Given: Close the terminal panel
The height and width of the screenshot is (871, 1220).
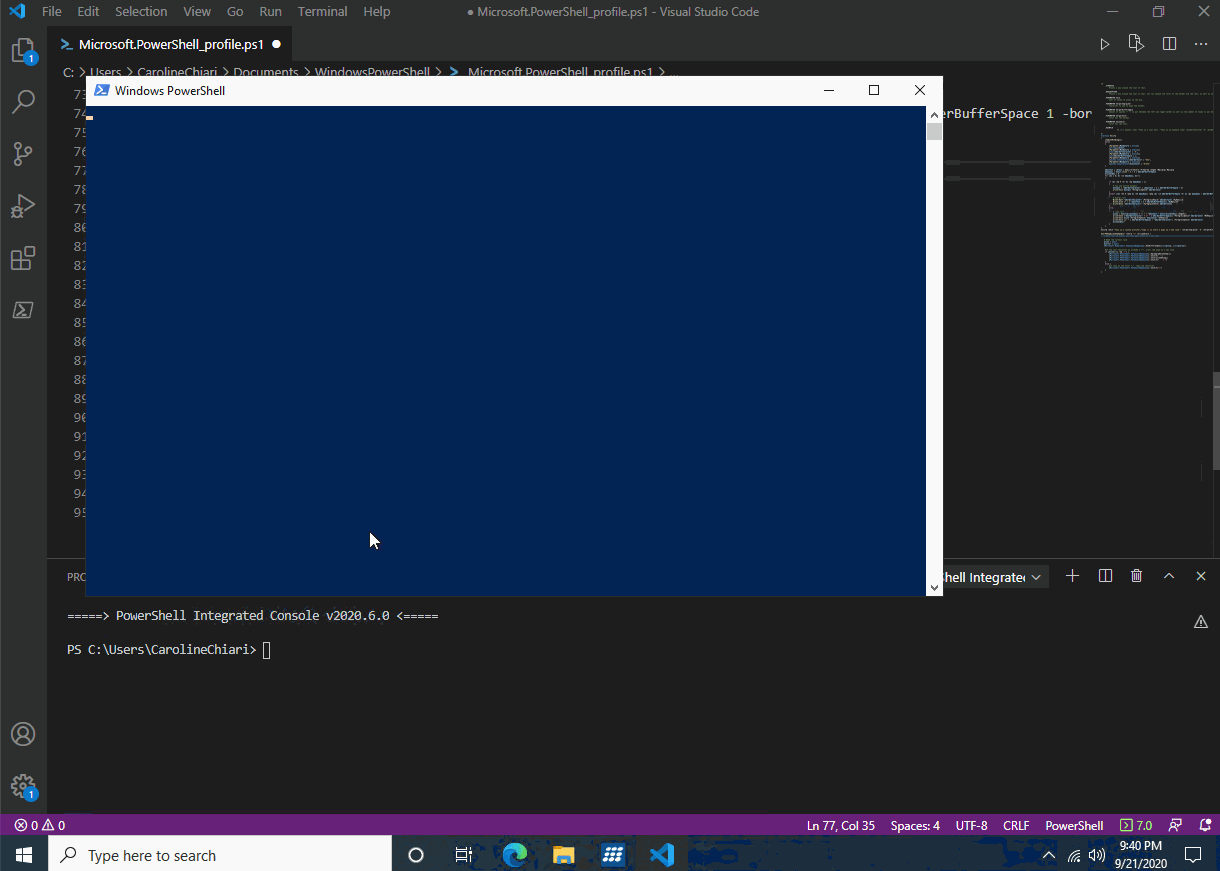Looking at the screenshot, I should pyautogui.click(x=1200, y=576).
